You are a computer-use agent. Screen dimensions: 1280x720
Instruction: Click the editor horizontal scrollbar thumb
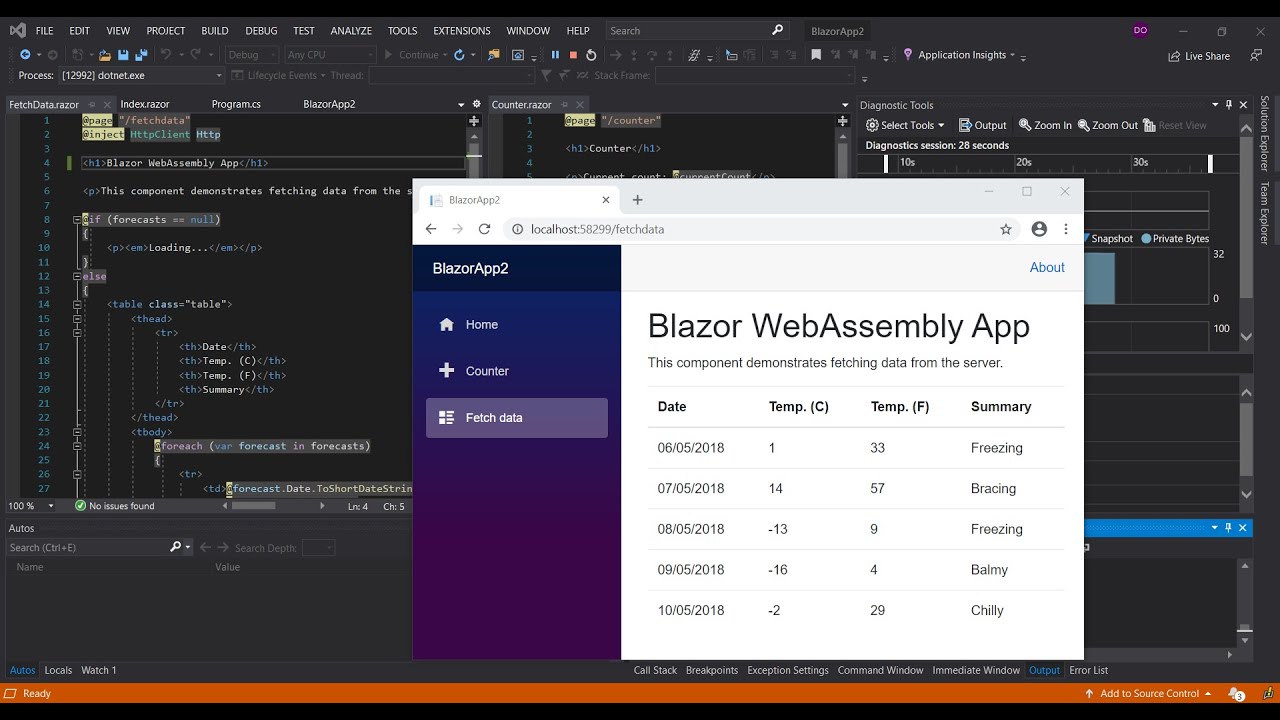coord(253,506)
